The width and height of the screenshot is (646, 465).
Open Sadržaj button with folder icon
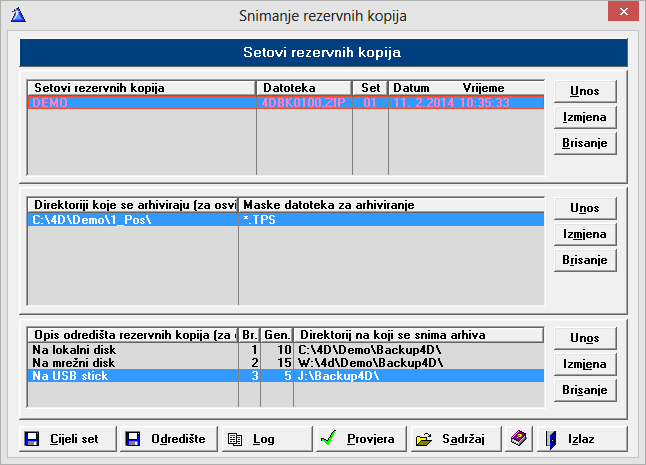pos(456,439)
